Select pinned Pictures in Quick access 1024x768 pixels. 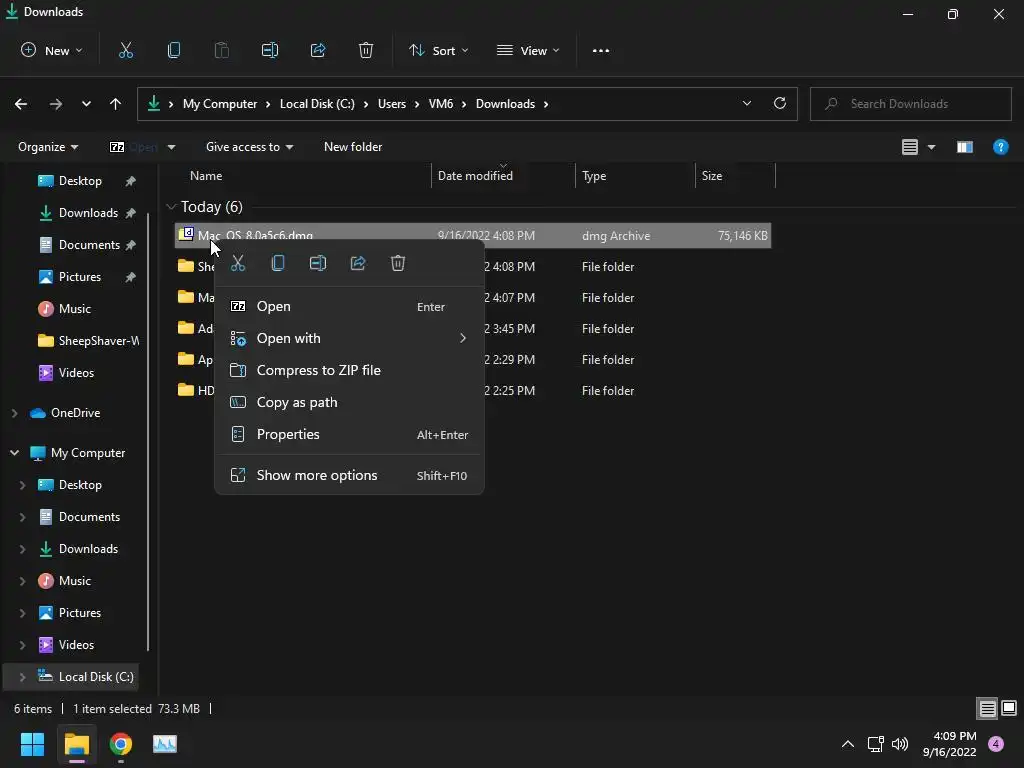tap(80, 277)
